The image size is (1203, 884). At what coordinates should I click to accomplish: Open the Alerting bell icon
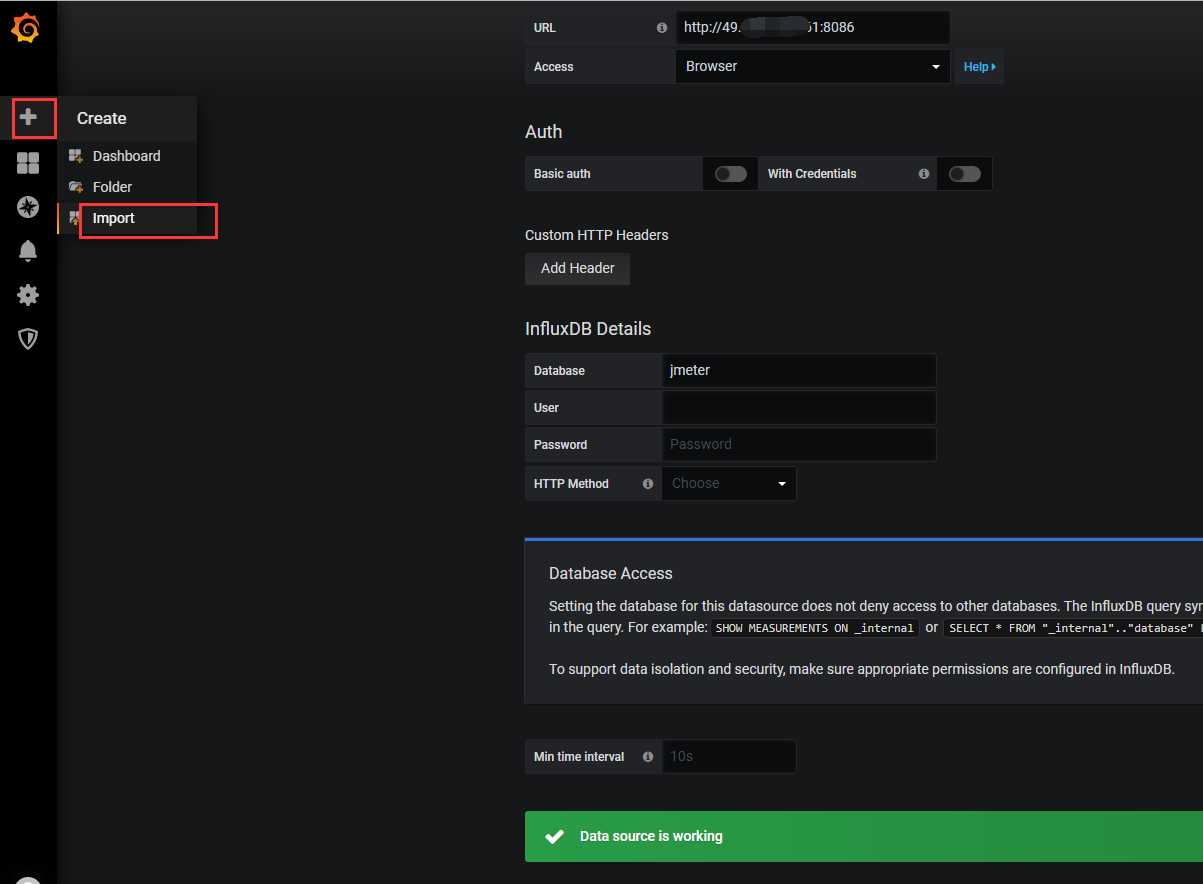point(28,251)
